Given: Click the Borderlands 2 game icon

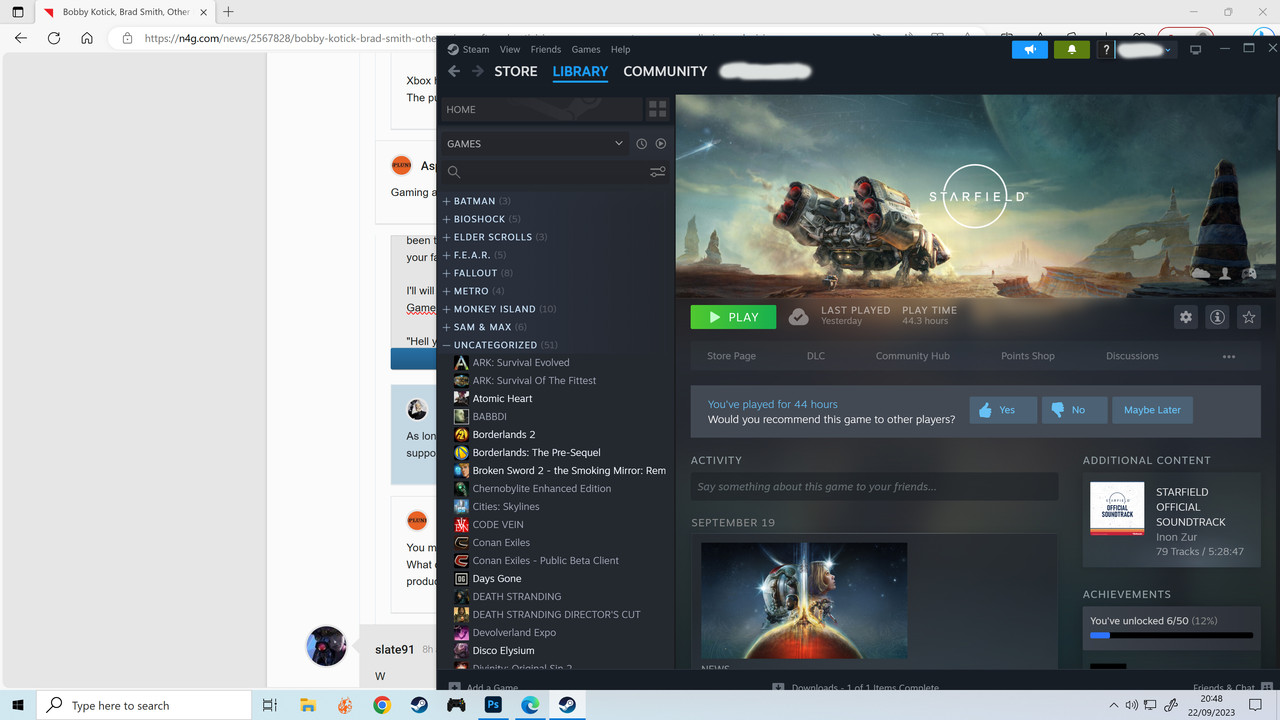Looking at the screenshot, I should click(461, 435).
